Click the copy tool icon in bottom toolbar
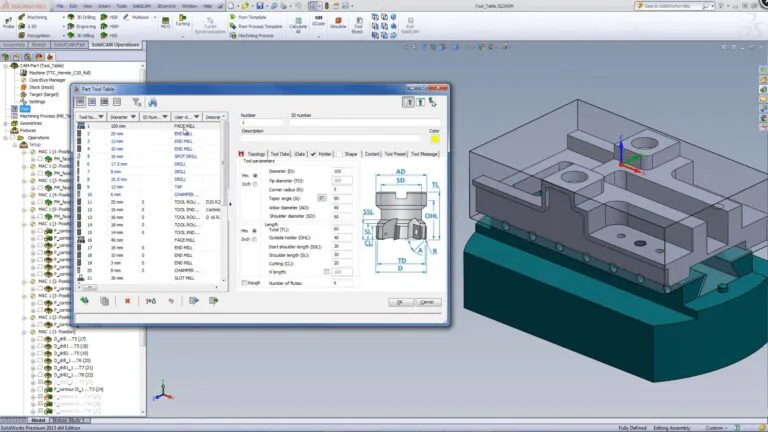 coord(104,301)
